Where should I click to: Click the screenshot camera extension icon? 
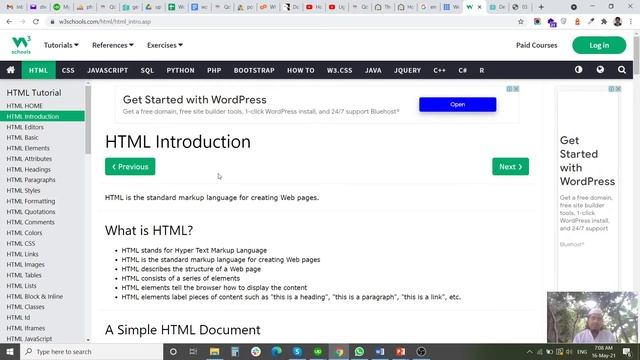click(537, 22)
